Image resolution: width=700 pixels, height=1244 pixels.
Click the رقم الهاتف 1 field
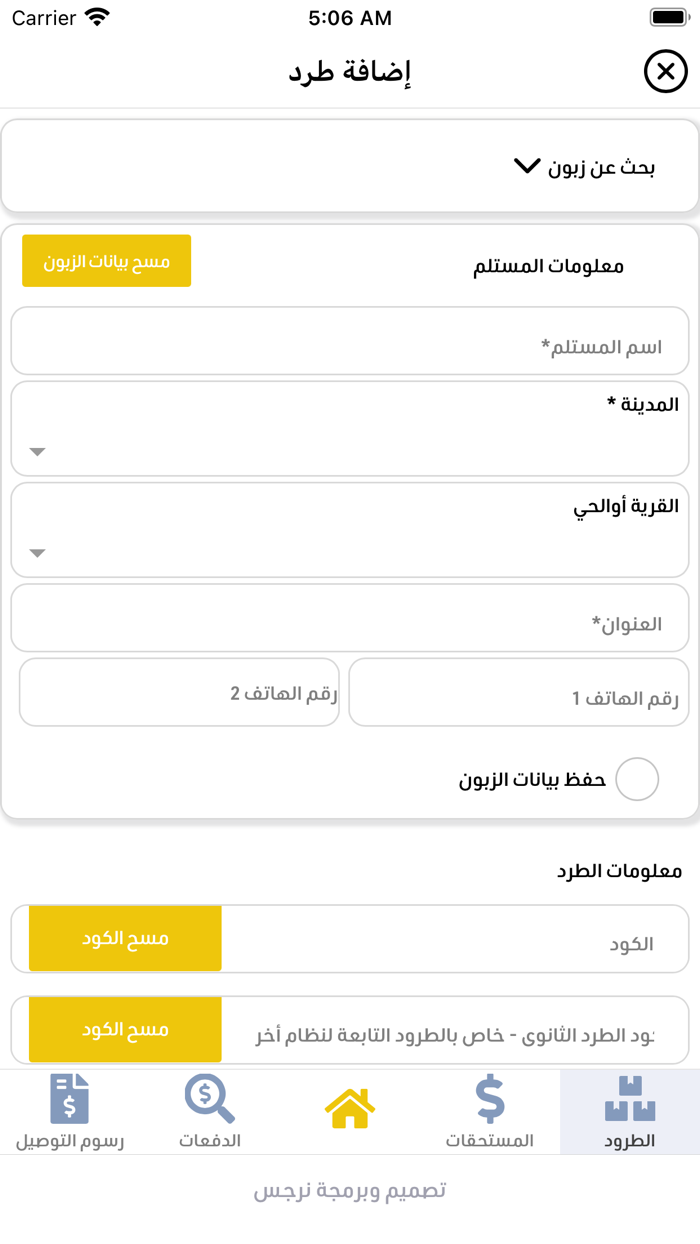[518, 691]
